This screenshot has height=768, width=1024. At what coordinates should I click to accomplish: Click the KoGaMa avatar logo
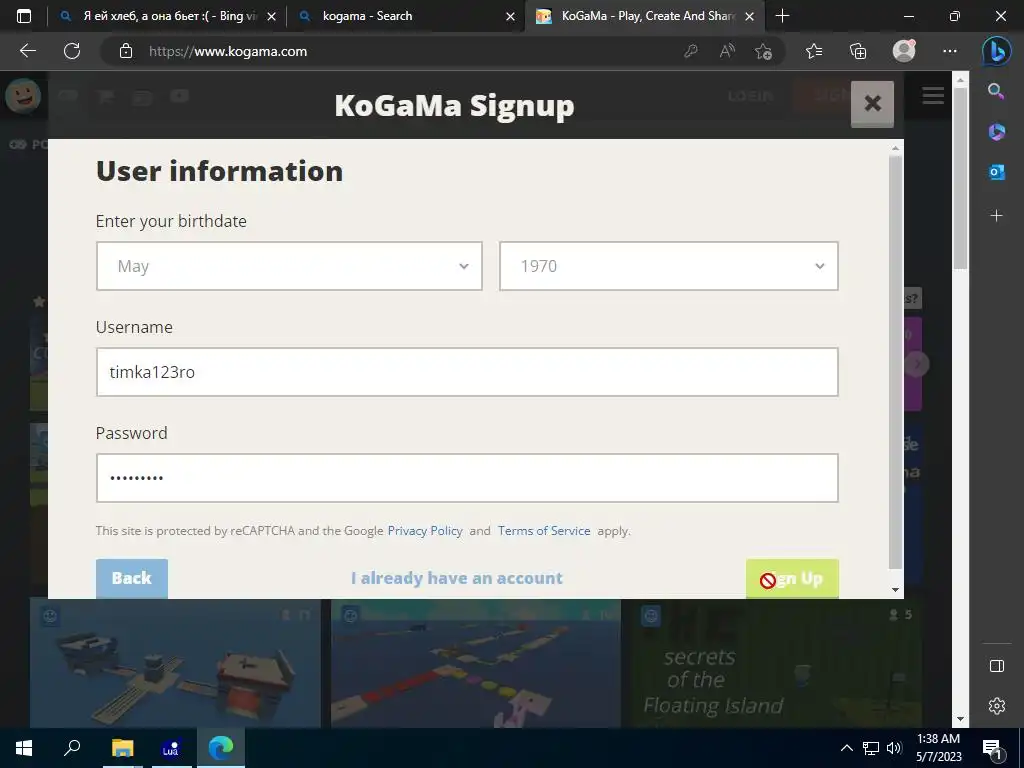click(x=23, y=96)
